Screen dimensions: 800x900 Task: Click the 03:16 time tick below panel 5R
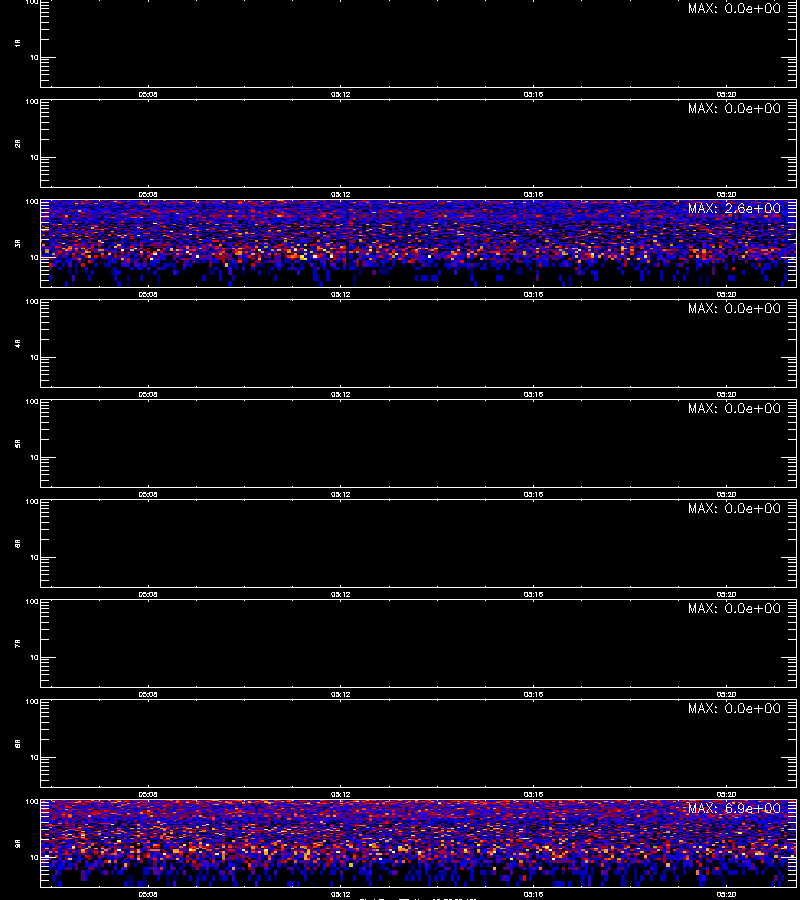click(533, 494)
